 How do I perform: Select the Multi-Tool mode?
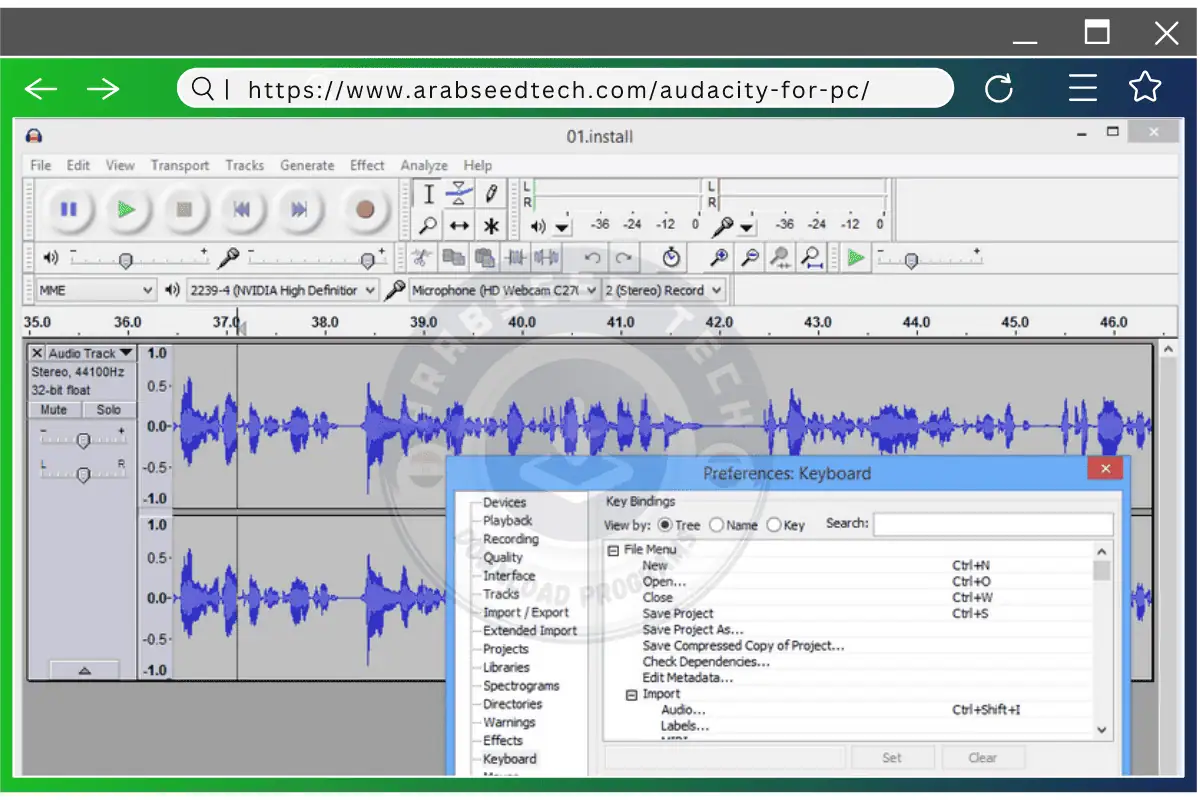[490, 226]
